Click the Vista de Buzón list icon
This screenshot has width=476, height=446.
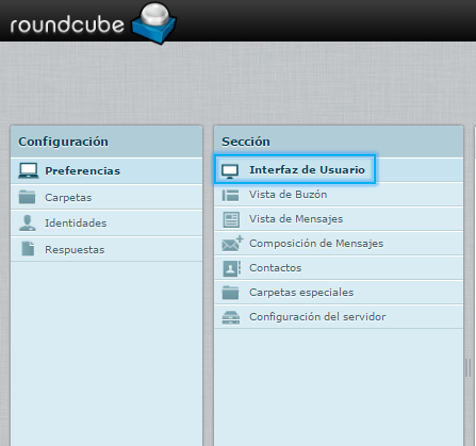(230, 195)
